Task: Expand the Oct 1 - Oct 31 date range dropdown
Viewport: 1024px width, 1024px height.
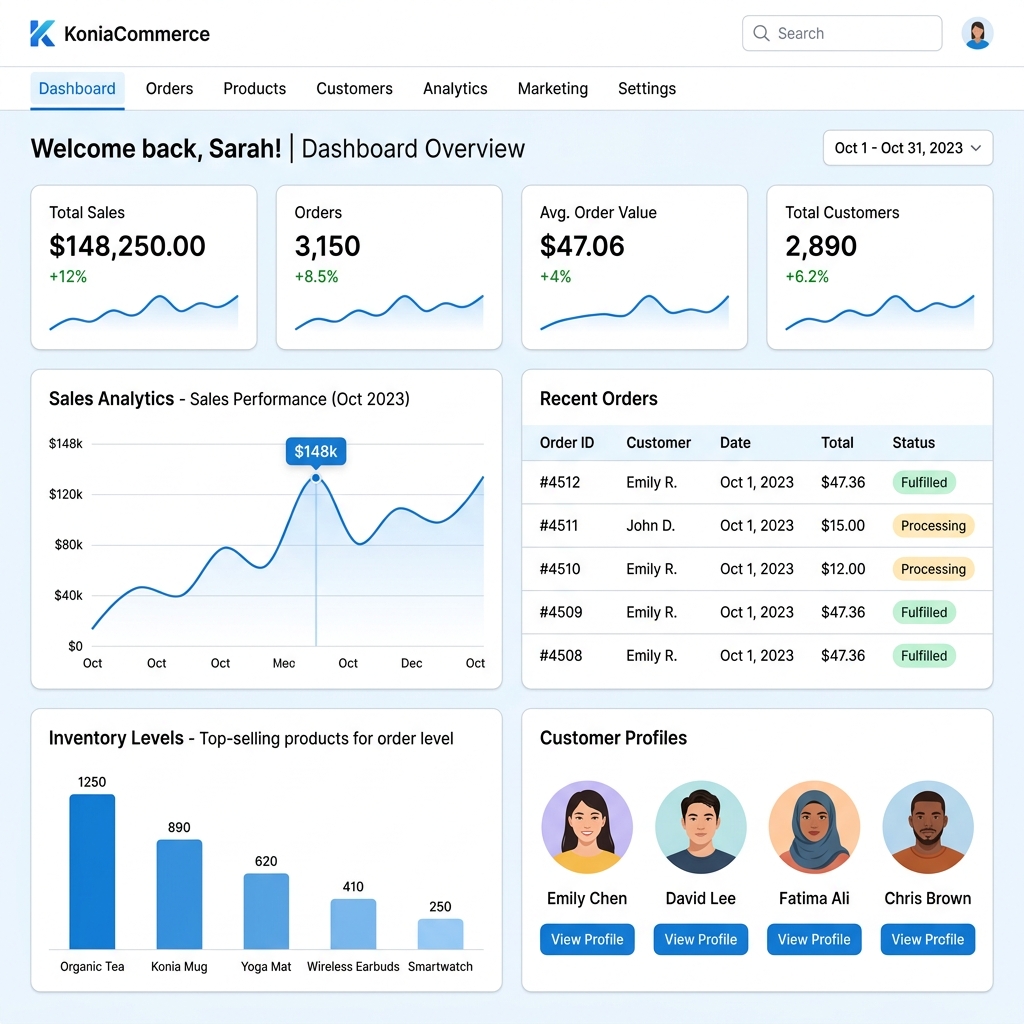Action: click(x=908, y=148)
